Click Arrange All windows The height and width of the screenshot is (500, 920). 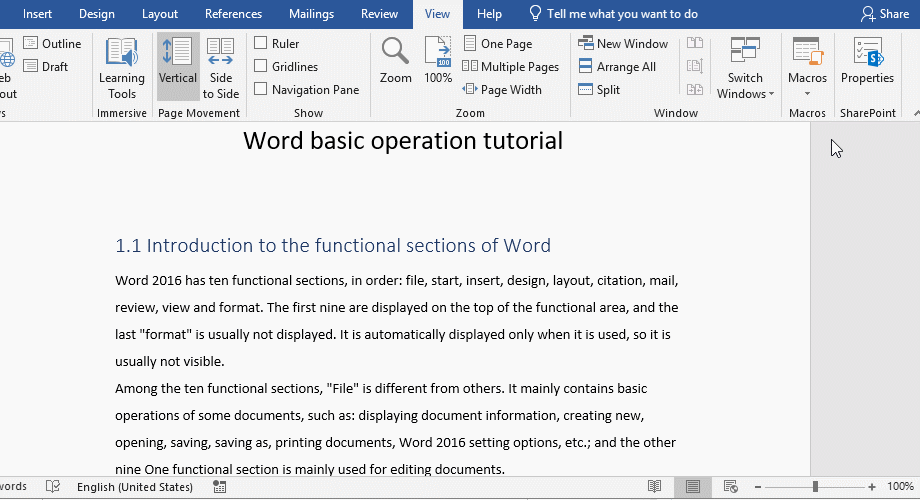pyautogui.click(x=617, y=66)
